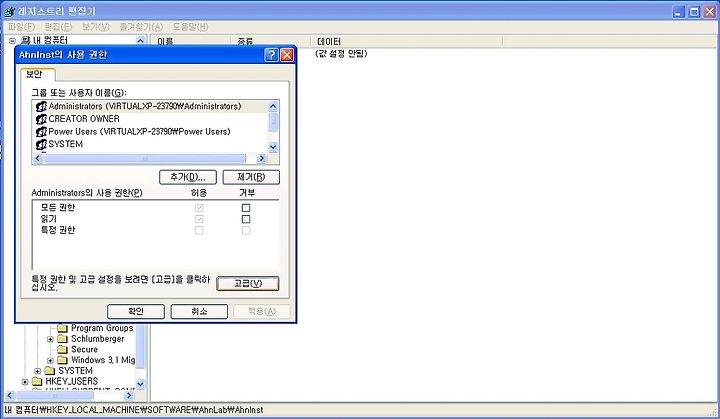Click the Windows 3.1 Mig folder icon

click(62, 360)
